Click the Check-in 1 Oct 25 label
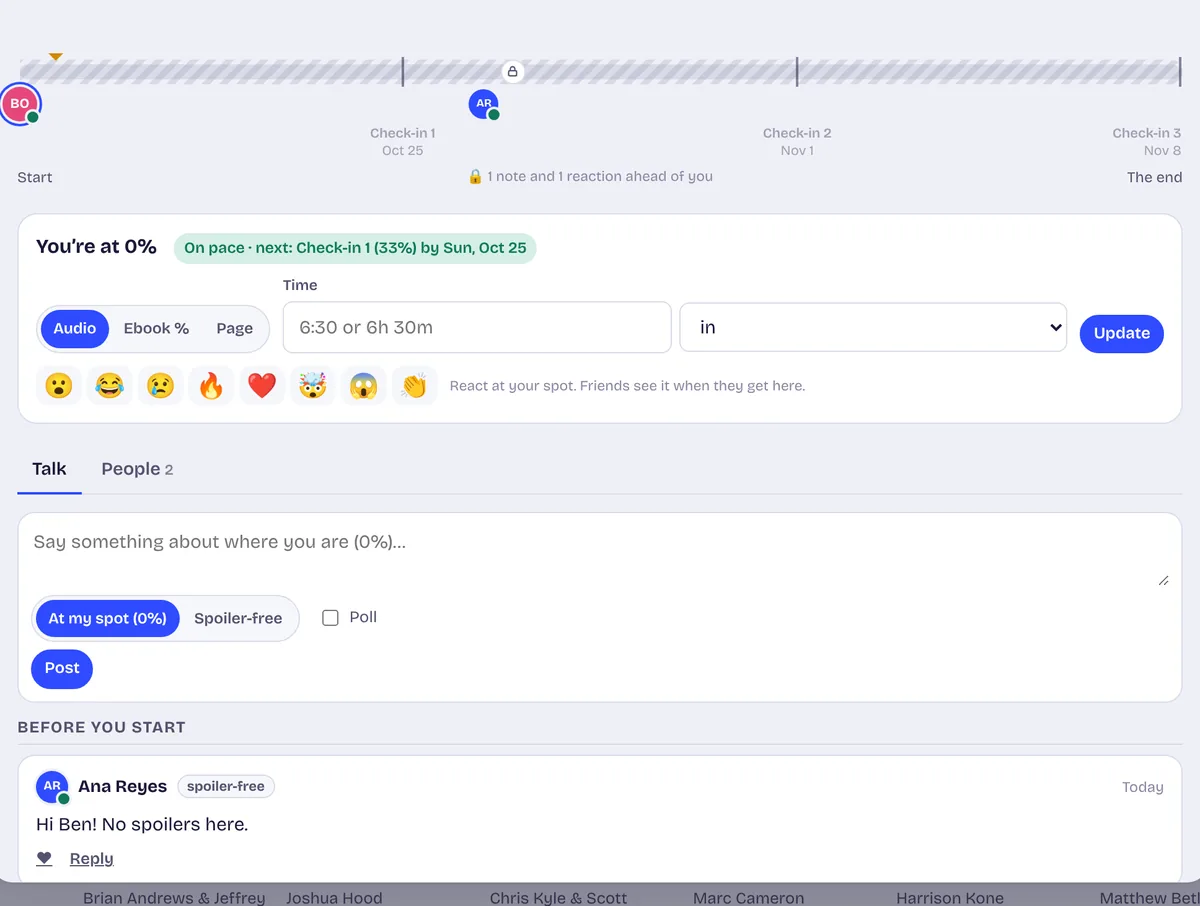The height and width of the screenshot is (906, 1200). pos(403,142)
